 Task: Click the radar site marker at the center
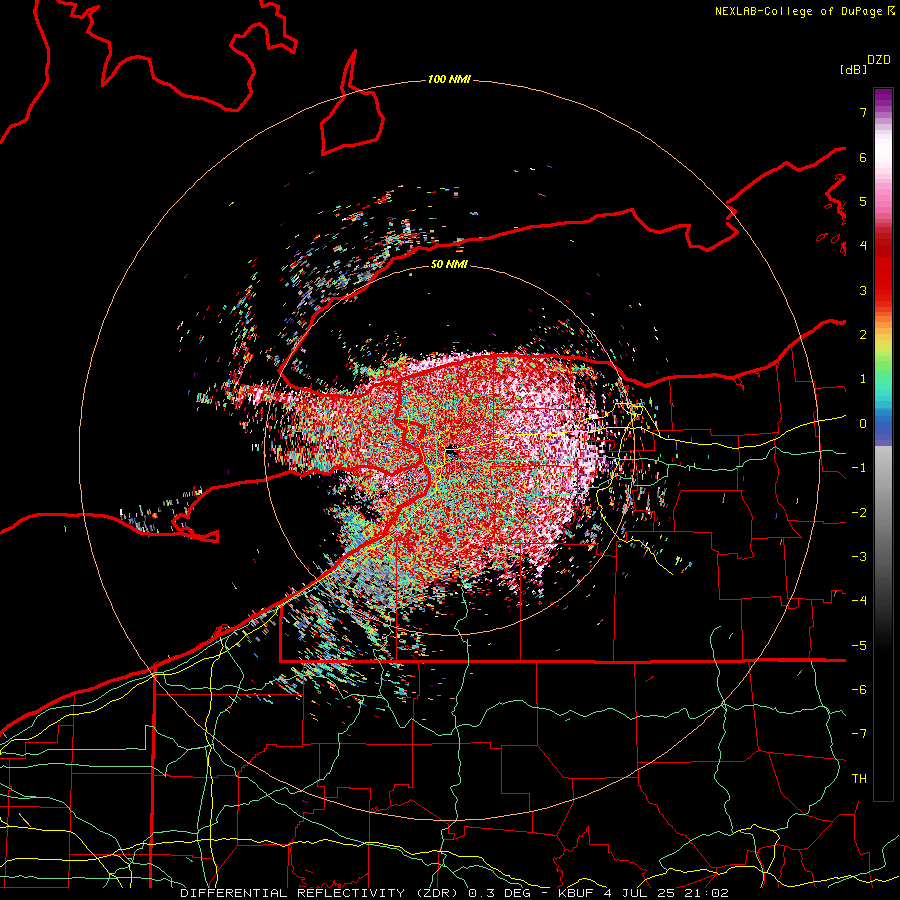(x=451, y=451)
